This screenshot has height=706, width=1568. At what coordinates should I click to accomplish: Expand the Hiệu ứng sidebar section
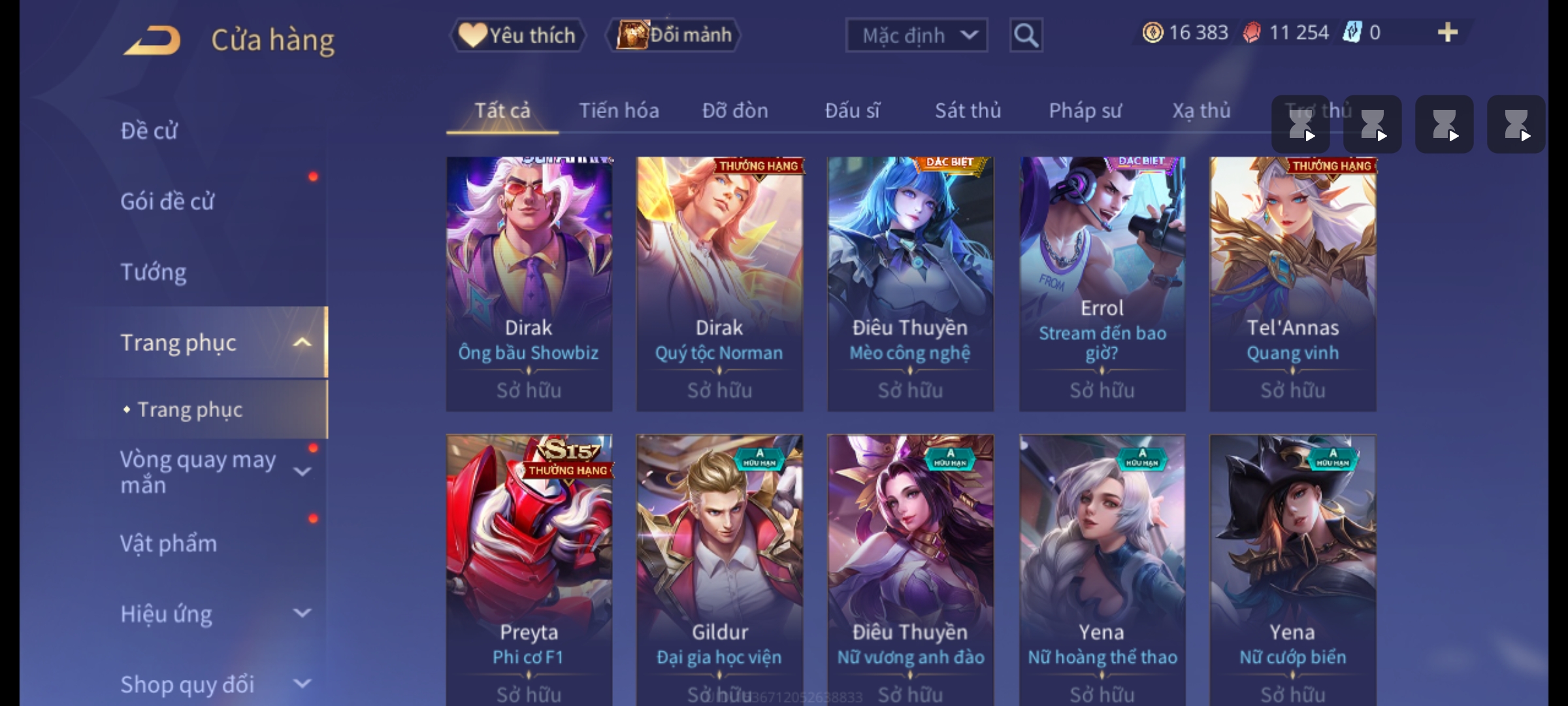click(x=302, y=613)
